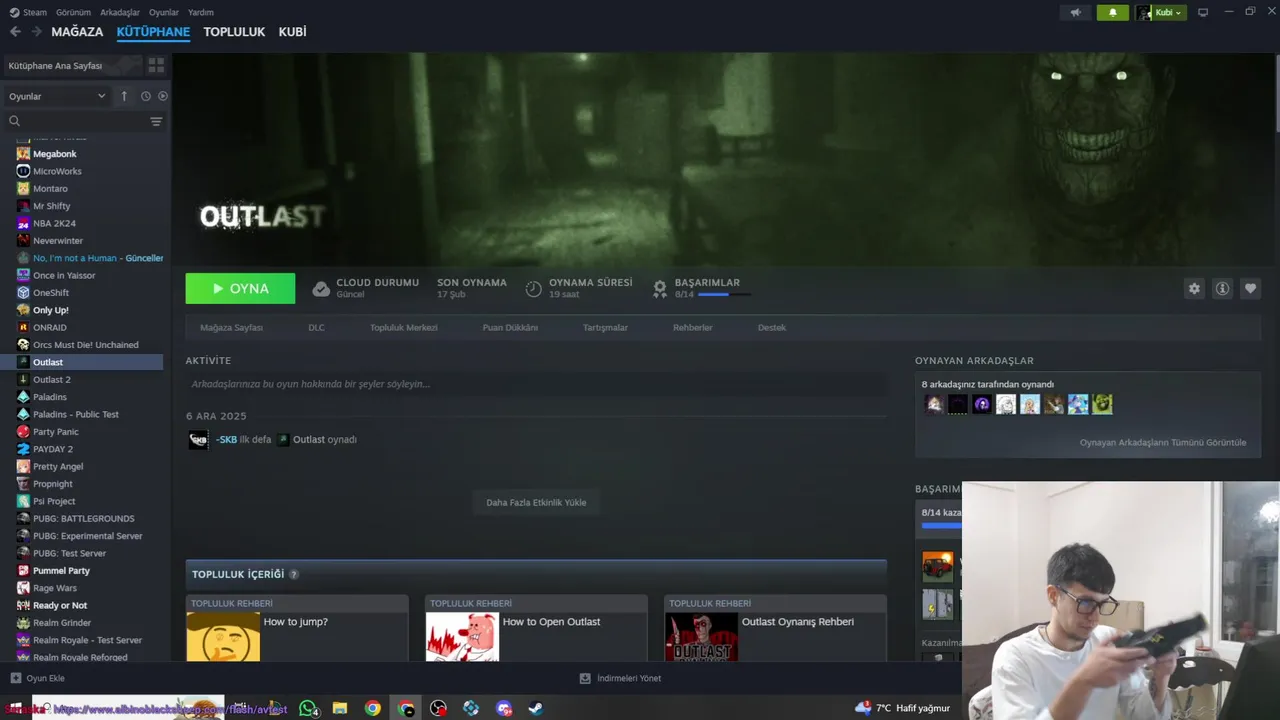Viewport: 1280px width, 720px height.
Task: Go to the TOPLULUK tab
Action: (x=234, y=32)
